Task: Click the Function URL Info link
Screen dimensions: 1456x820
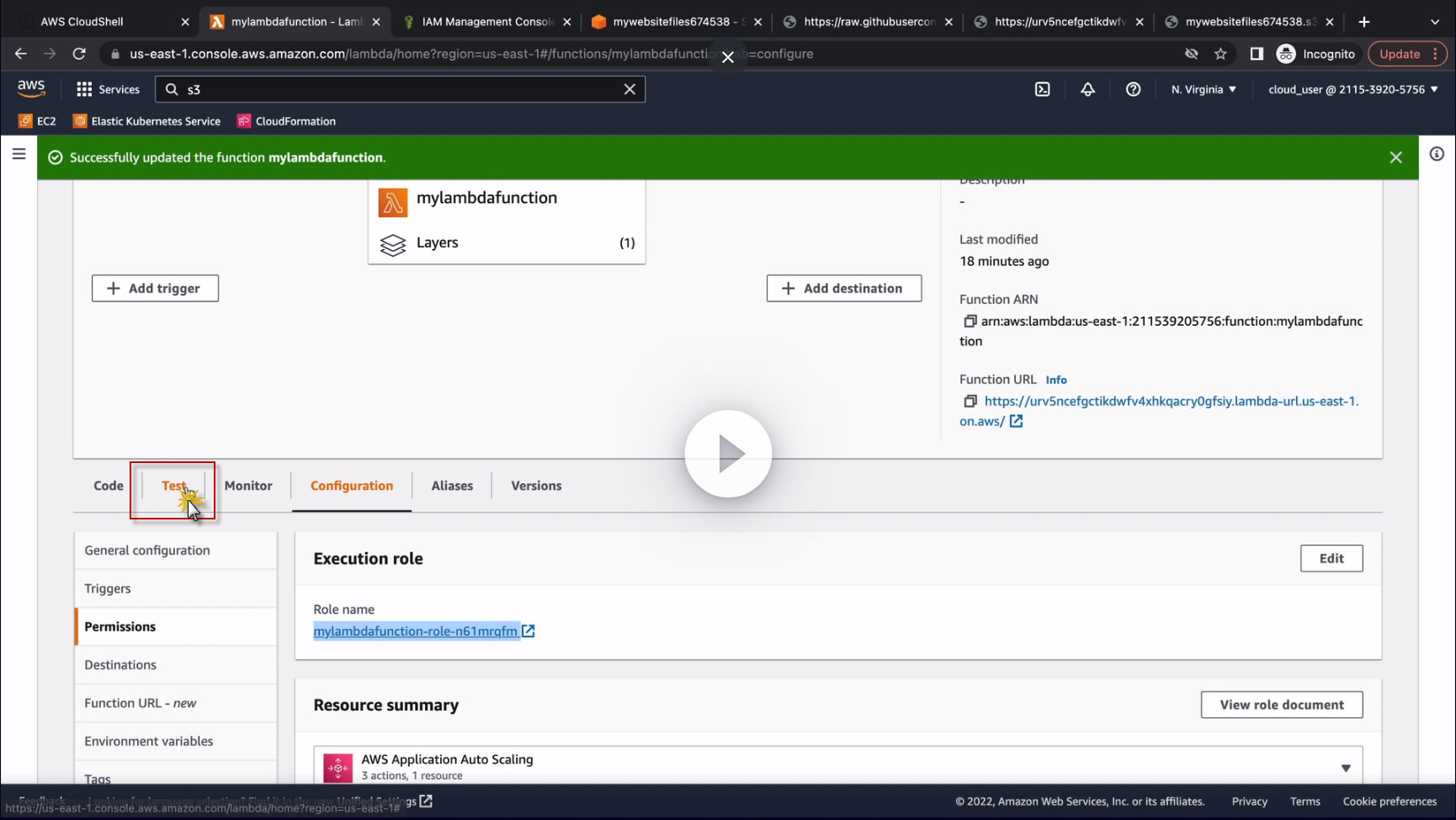Action: coord(1056,380)
